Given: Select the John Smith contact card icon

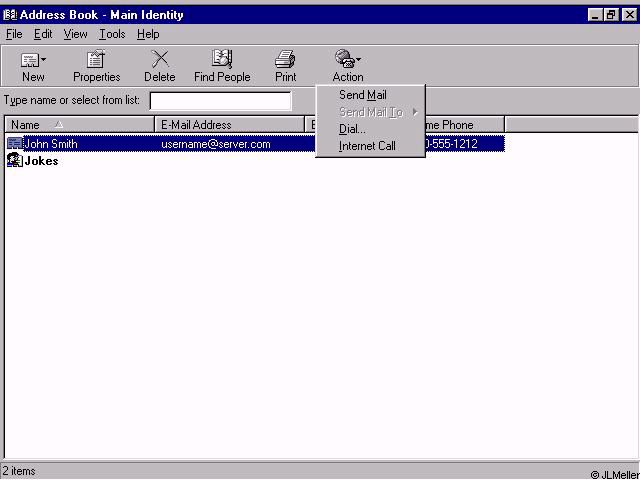Looking at the screenshot, I should point(14,144).
